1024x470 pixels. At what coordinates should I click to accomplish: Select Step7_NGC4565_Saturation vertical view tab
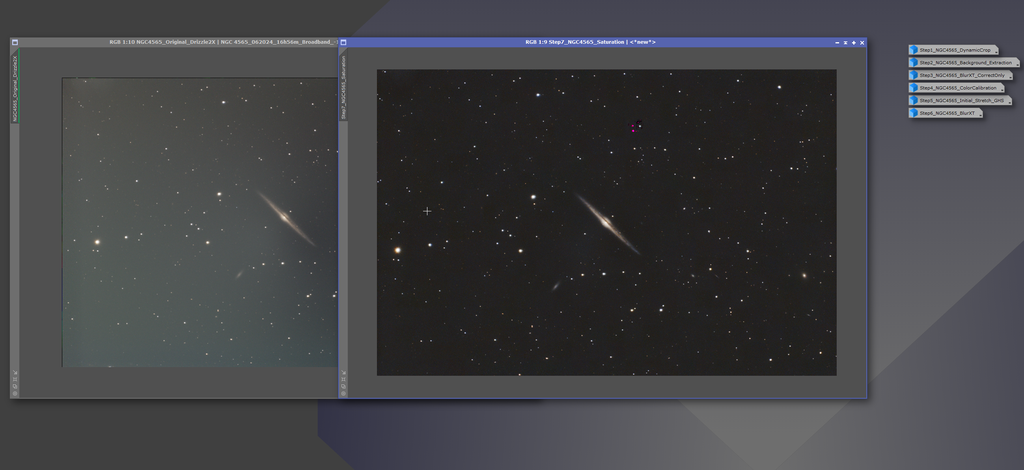pos(344,87)
